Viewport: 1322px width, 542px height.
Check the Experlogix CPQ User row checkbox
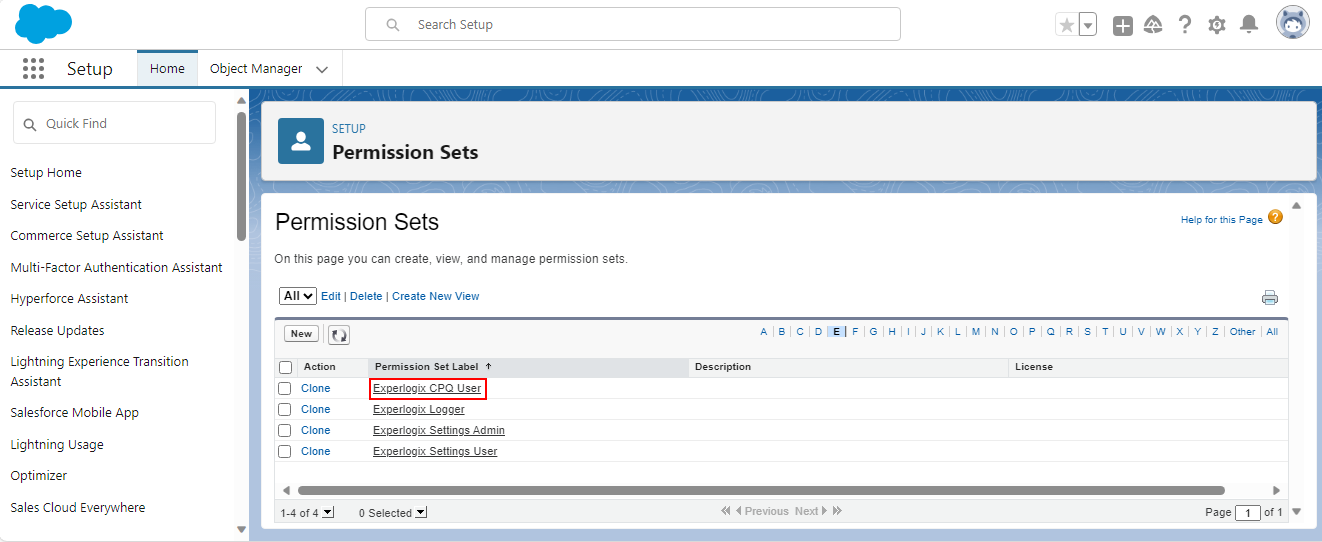[285, 388]
